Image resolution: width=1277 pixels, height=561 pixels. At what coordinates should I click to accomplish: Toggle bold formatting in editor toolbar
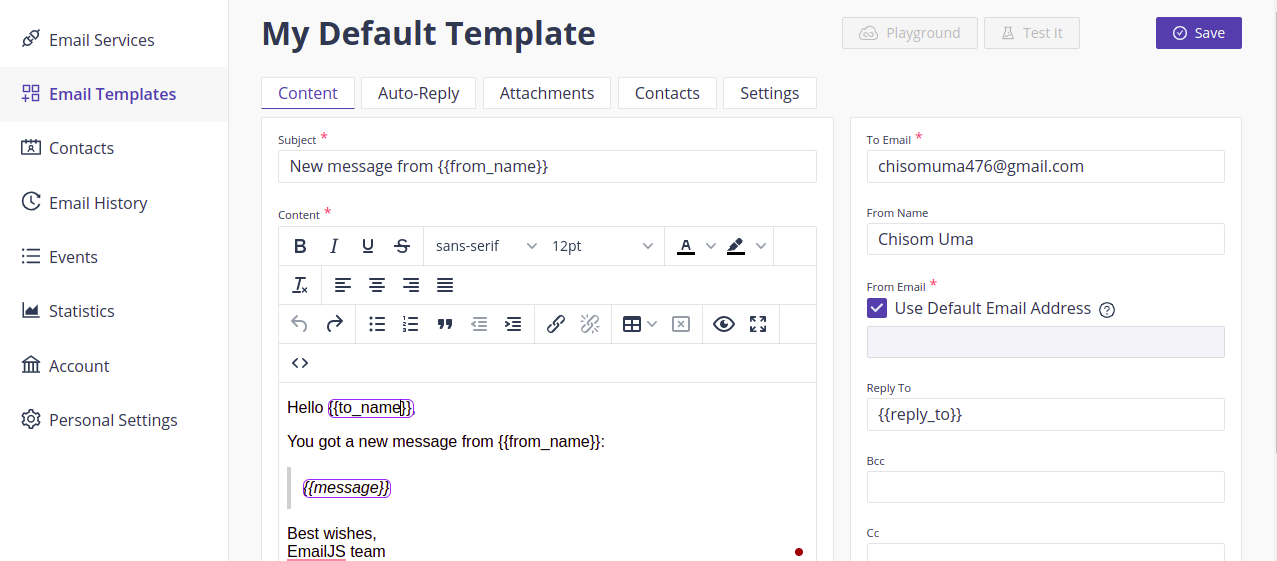coord(300,246)
